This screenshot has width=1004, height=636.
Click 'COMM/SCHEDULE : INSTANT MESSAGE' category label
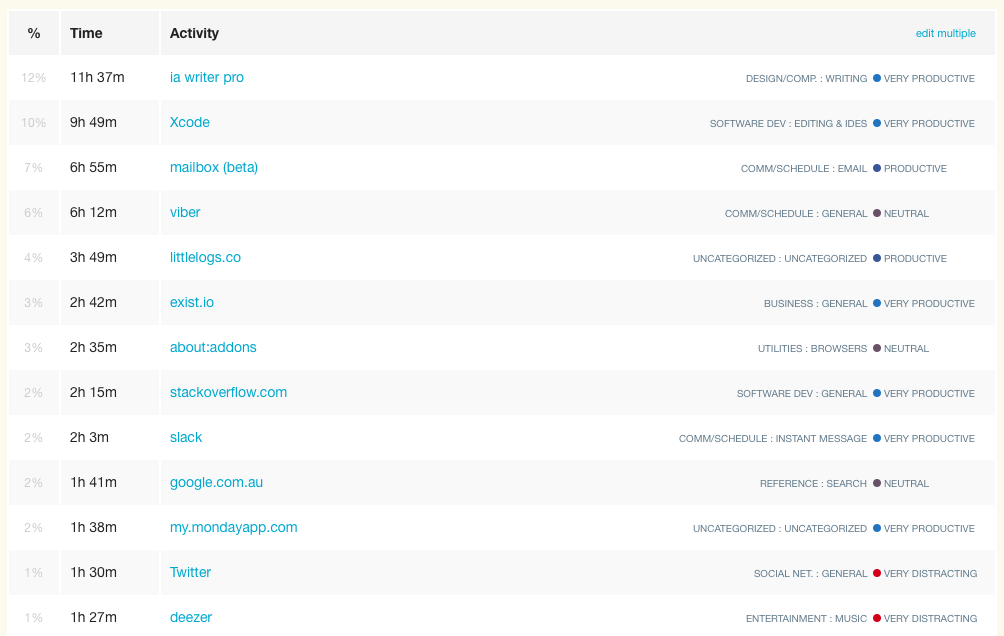773,439
